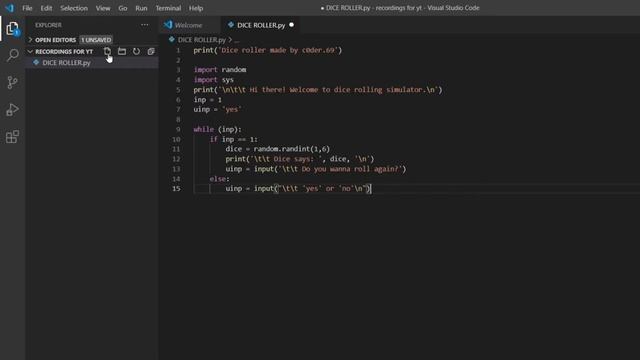
Task: Open the View menu
Action: coord(103,8)
